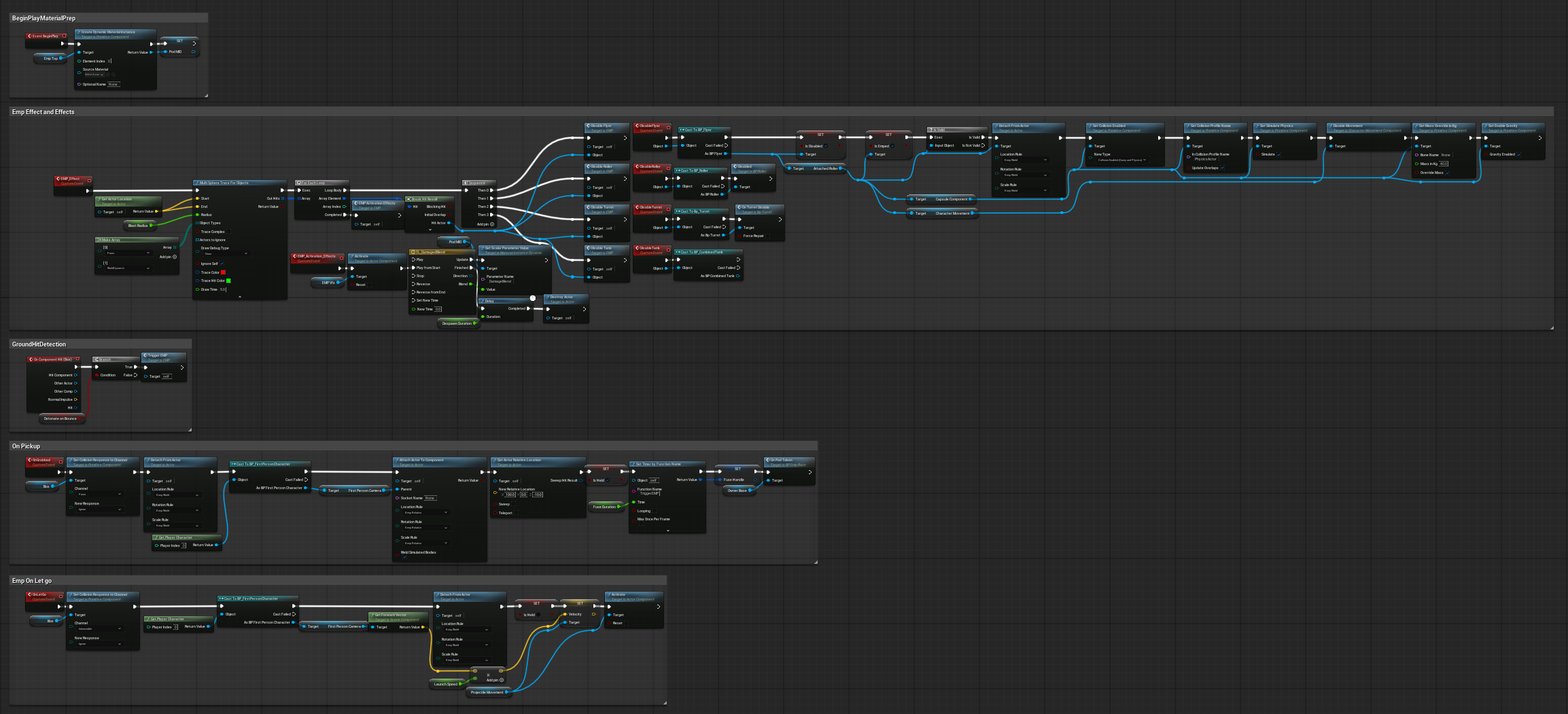Click the Emp On Let go comment title

click(x=32, y=581)
